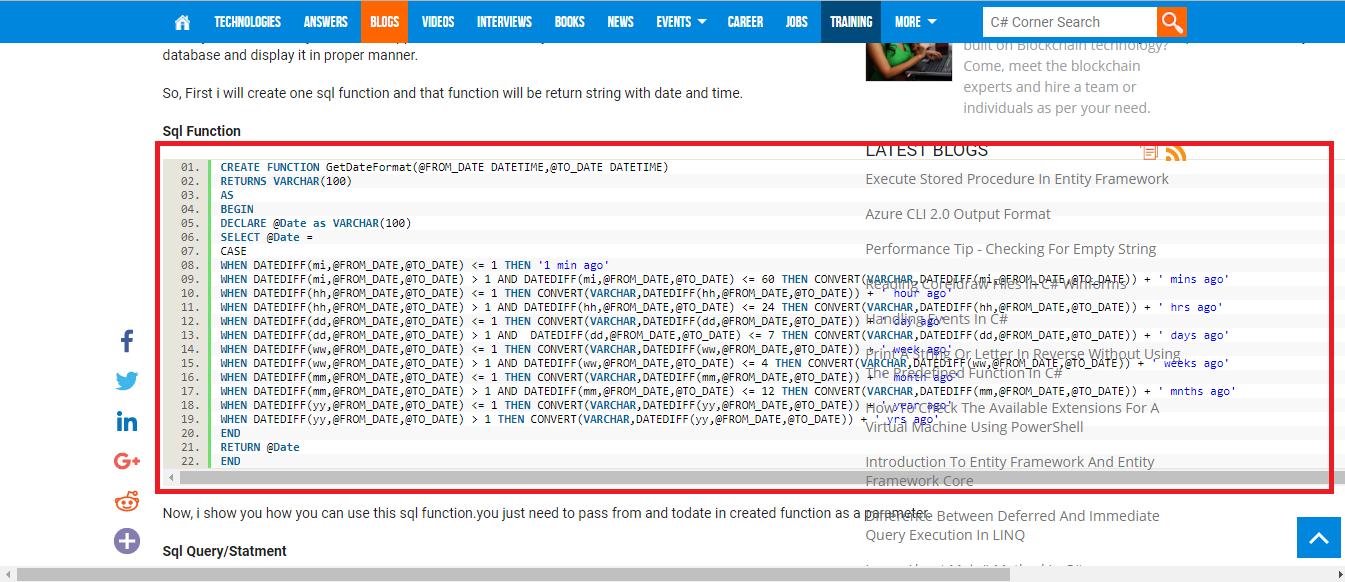Share the post on LinkedIn
The height and width of the screenshot is (582, 1345).
click(127, 421)
